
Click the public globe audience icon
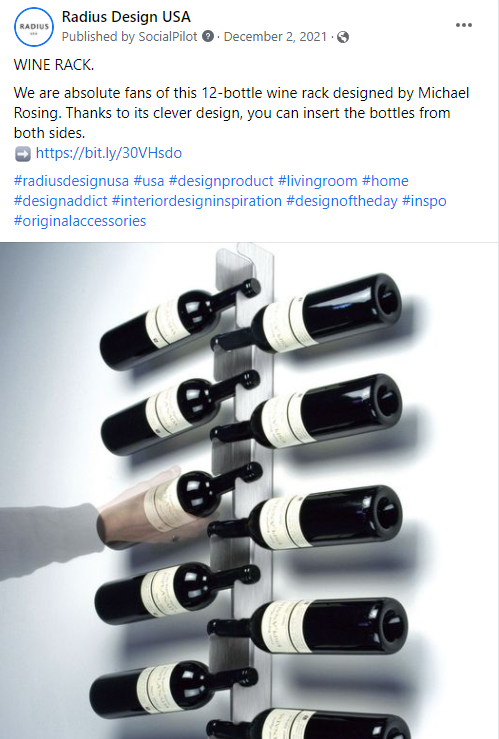pyautogui.click(x=343, y=37)
